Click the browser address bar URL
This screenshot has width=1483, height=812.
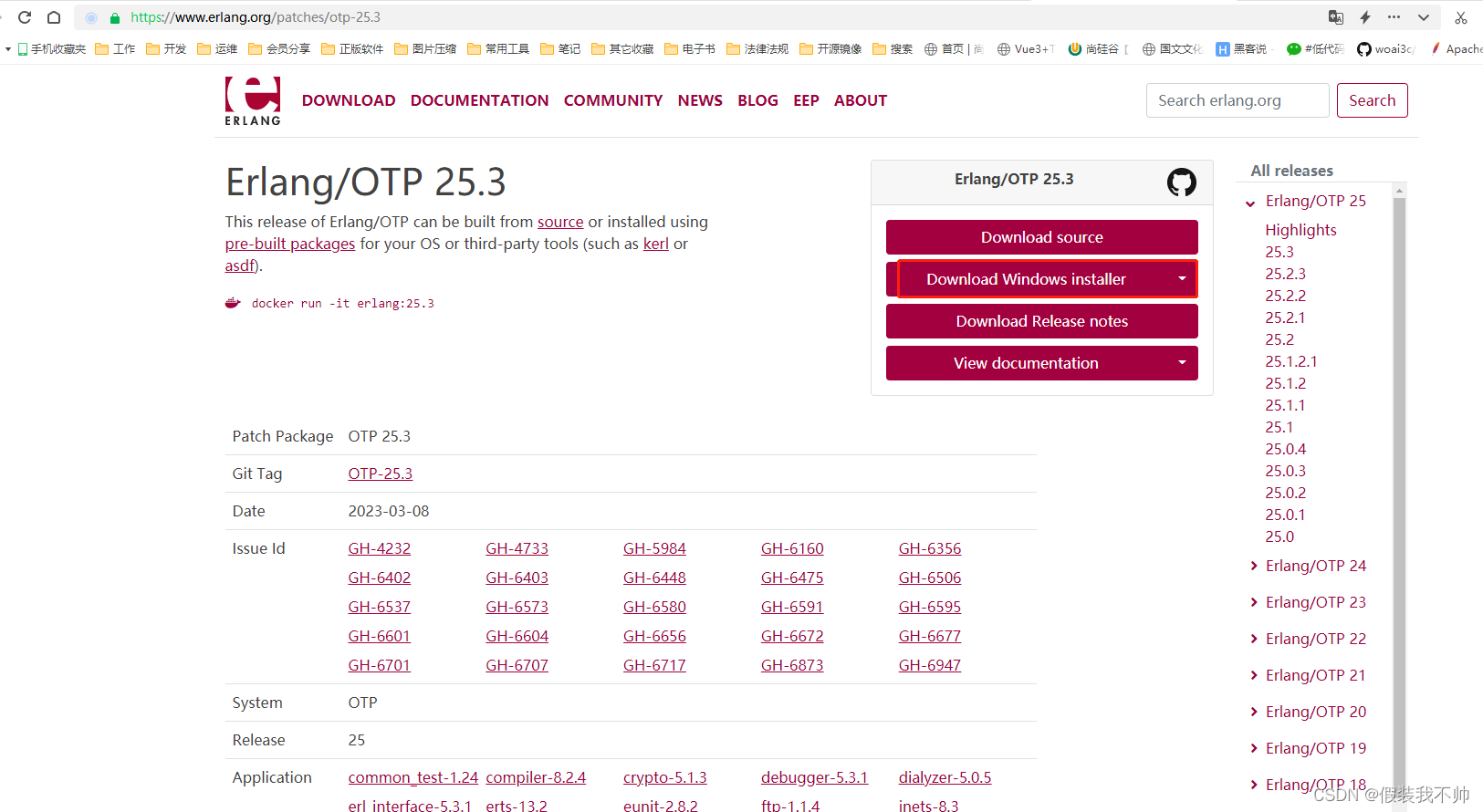coord(256,17)
